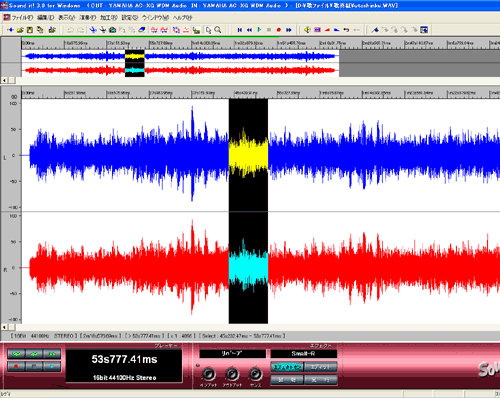Screen dimensions: 500x398
Task: Toggle the エフェクトオン effect-on button
Action: tap(287, 367)
